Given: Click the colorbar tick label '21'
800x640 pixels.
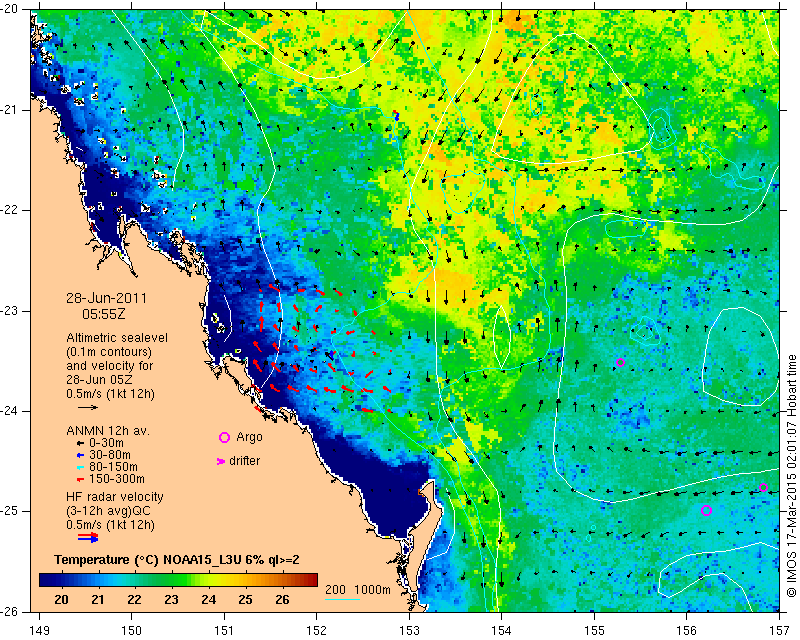Looking at the screenshot, I should (97, 600).
